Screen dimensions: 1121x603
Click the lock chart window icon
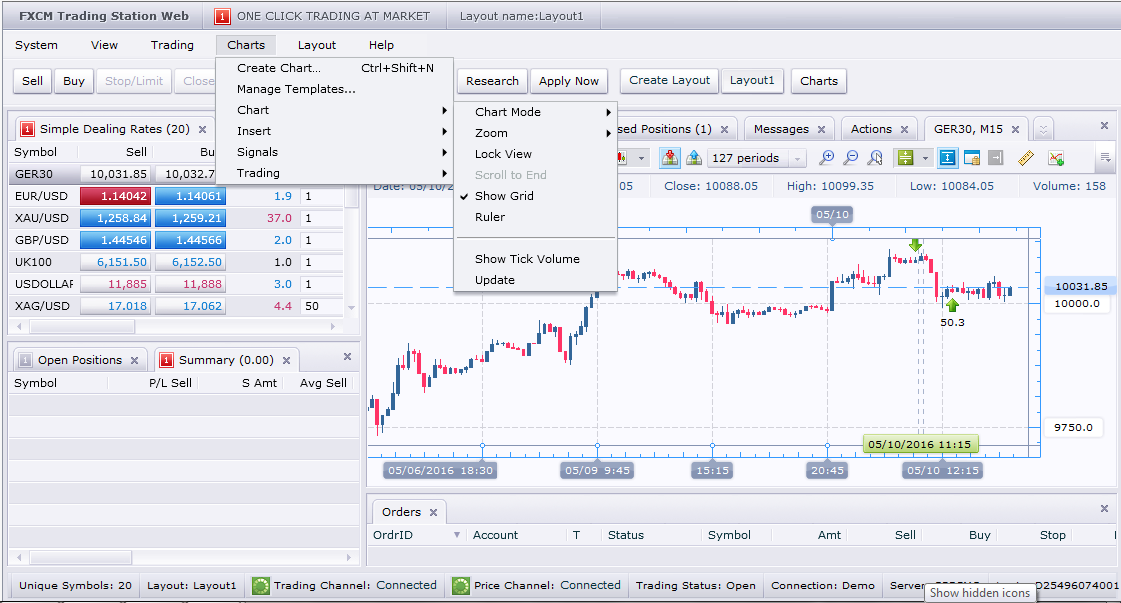[x=972, y=157]
